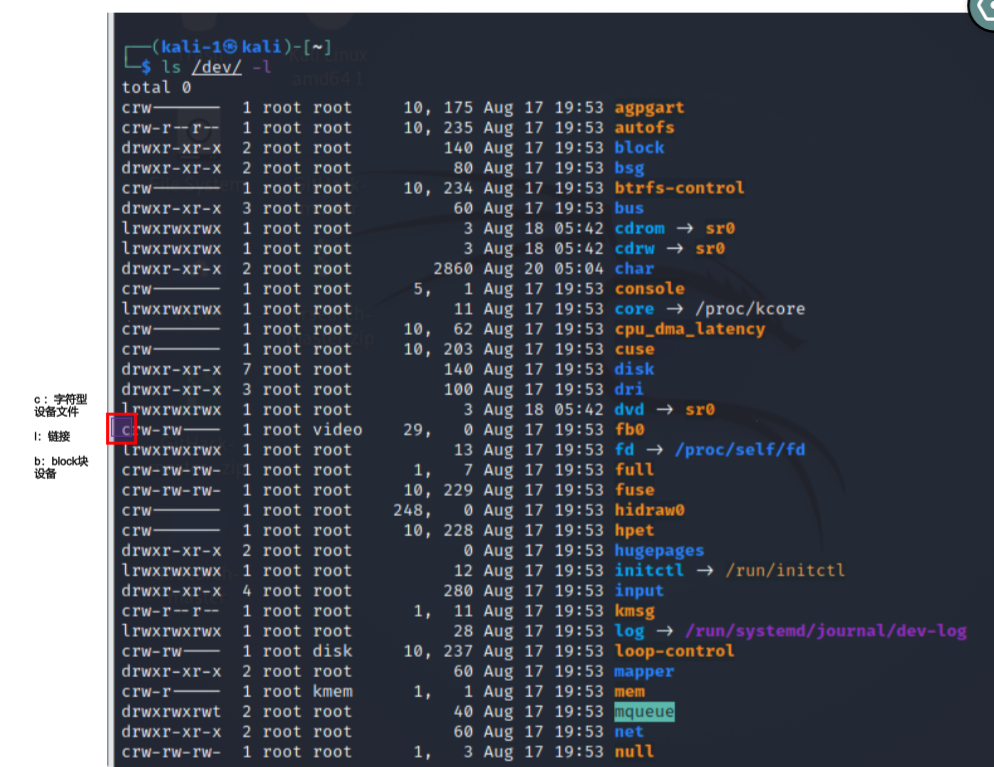Click the 'video' group of fb0
The width and height of the screenshot is (994, 767).
coord(337,430)
